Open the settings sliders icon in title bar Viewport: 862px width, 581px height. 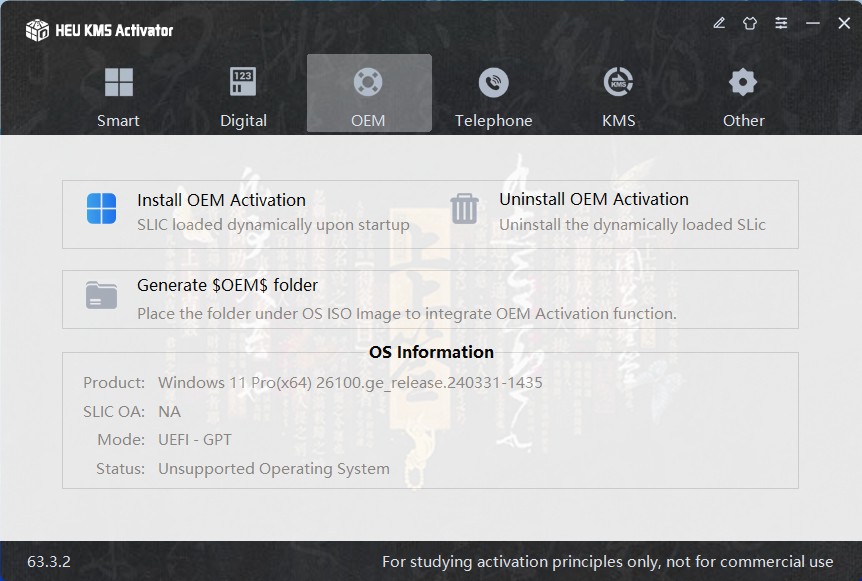pyautogui.click(x=781, y=23)
